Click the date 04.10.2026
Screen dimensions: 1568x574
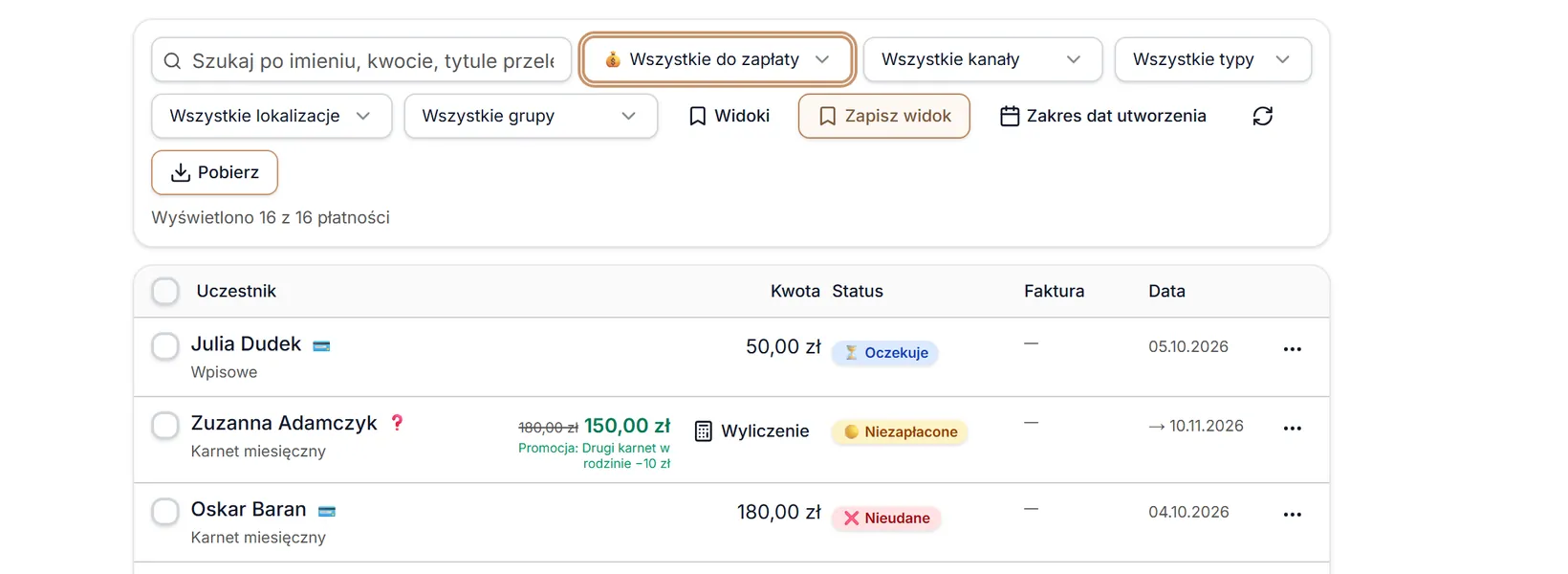1188,512
